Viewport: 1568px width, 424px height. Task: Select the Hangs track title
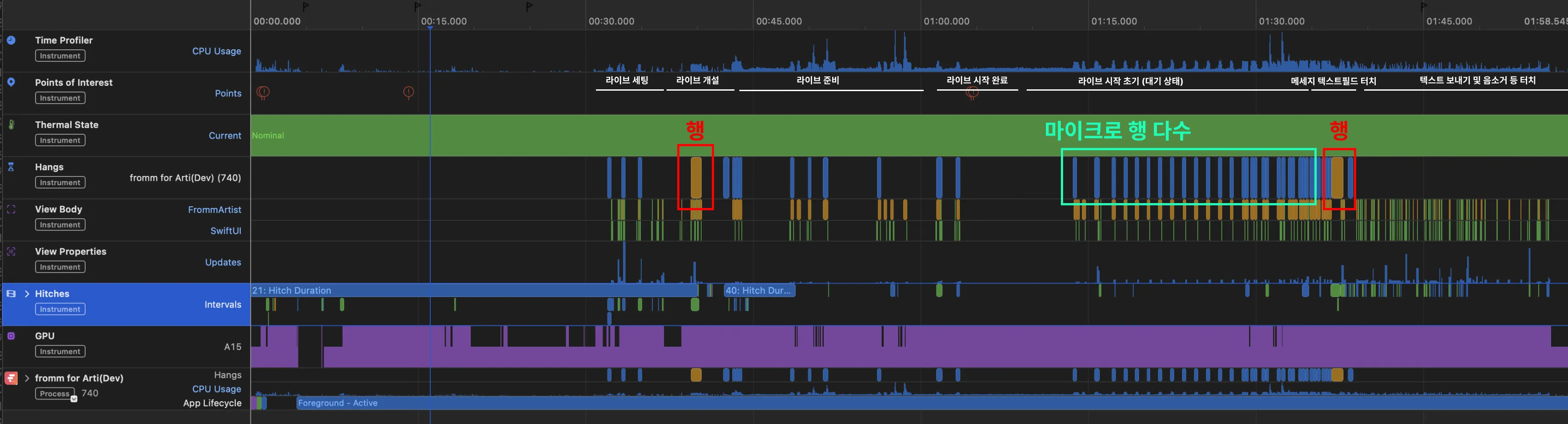pos(49,167)
